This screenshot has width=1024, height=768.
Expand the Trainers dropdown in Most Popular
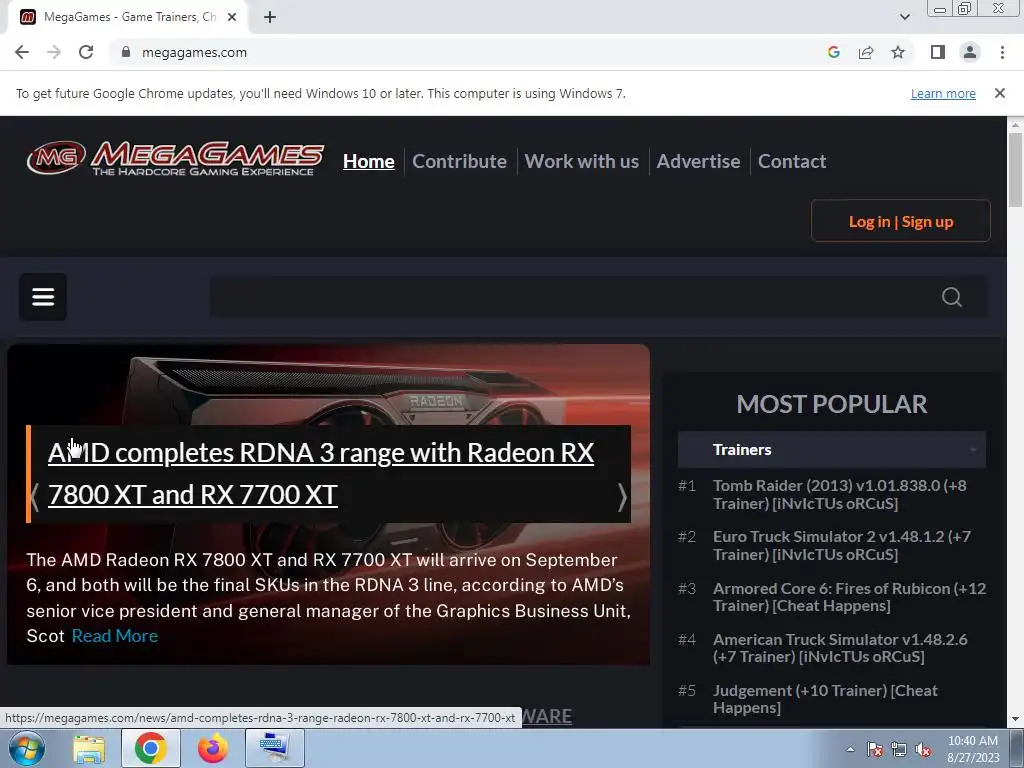(x=831, y=449)
